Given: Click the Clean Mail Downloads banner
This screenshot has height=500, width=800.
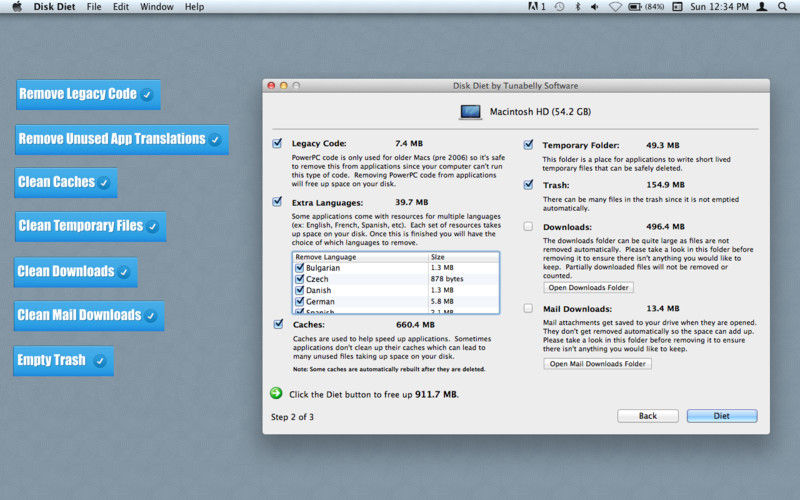Looking at the screenshot, I should (x=89, y=316).
